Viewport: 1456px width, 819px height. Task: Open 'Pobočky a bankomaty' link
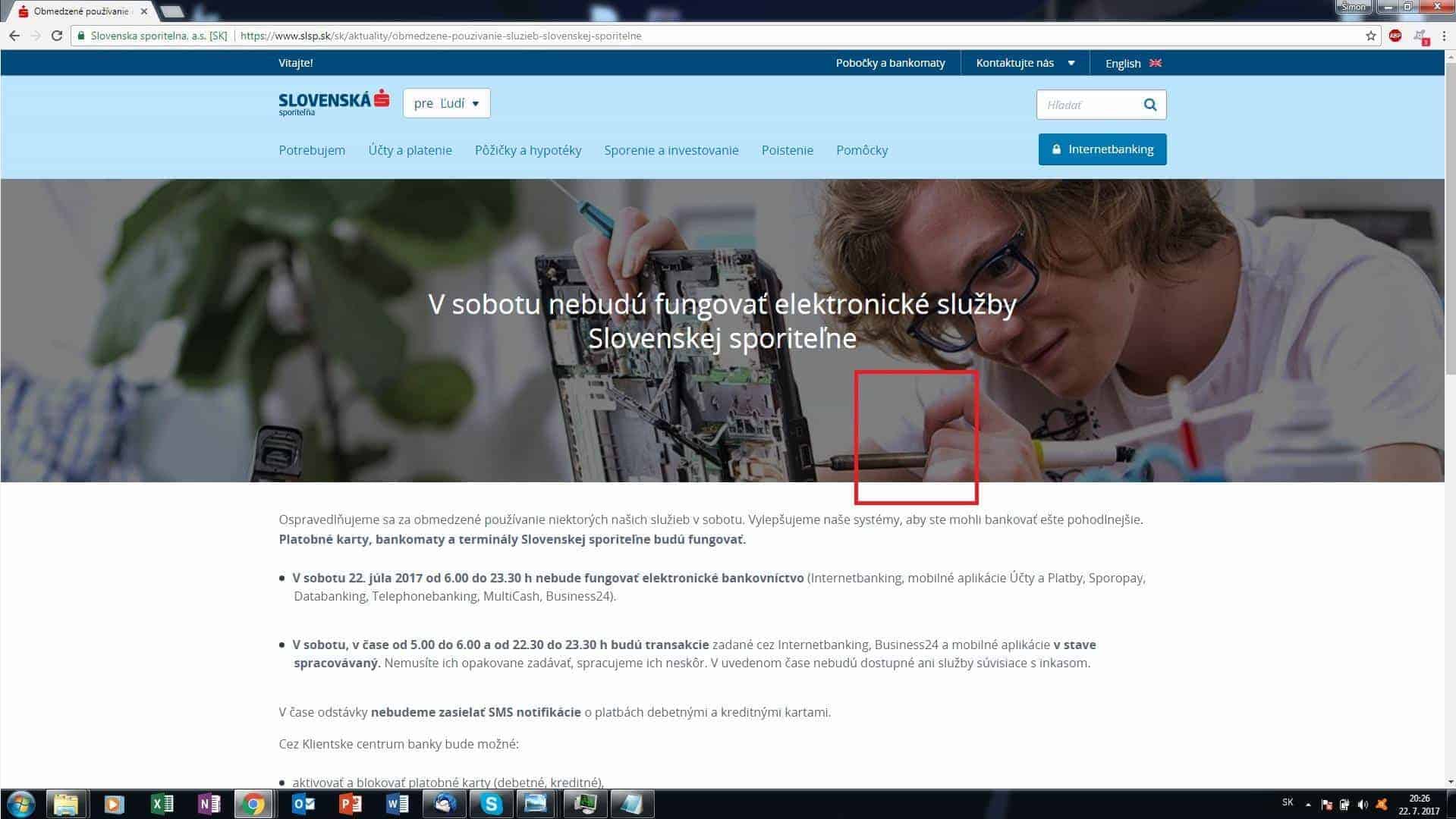click(x=890, y=63)
